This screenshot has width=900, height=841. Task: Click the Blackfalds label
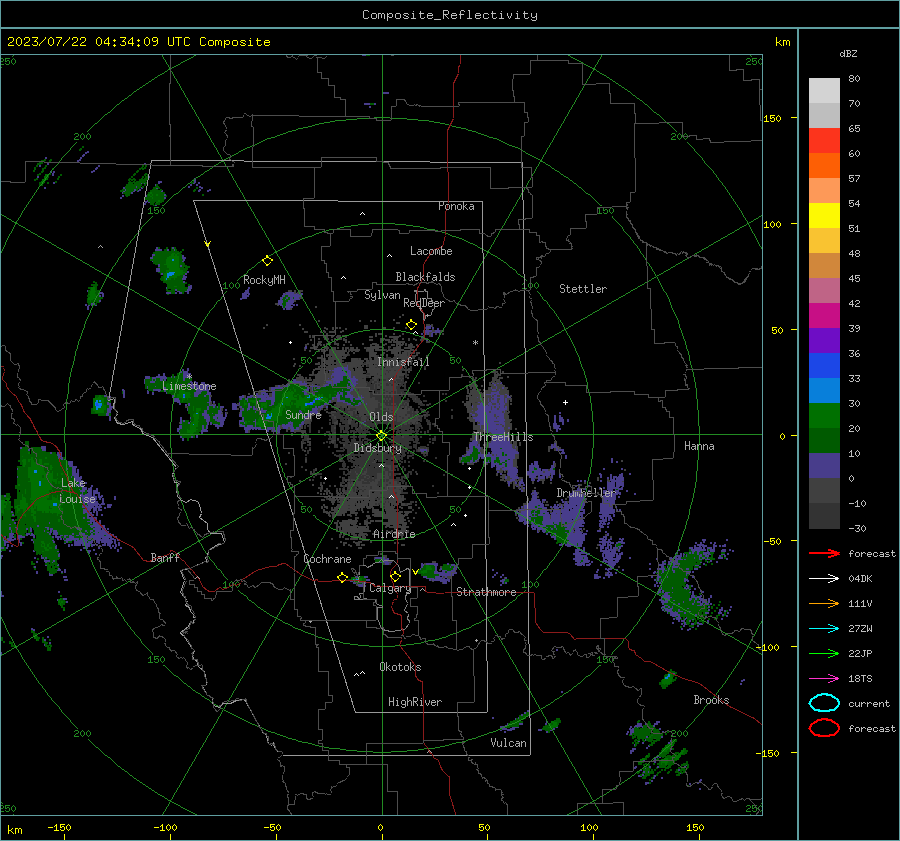tap(425, 277)
